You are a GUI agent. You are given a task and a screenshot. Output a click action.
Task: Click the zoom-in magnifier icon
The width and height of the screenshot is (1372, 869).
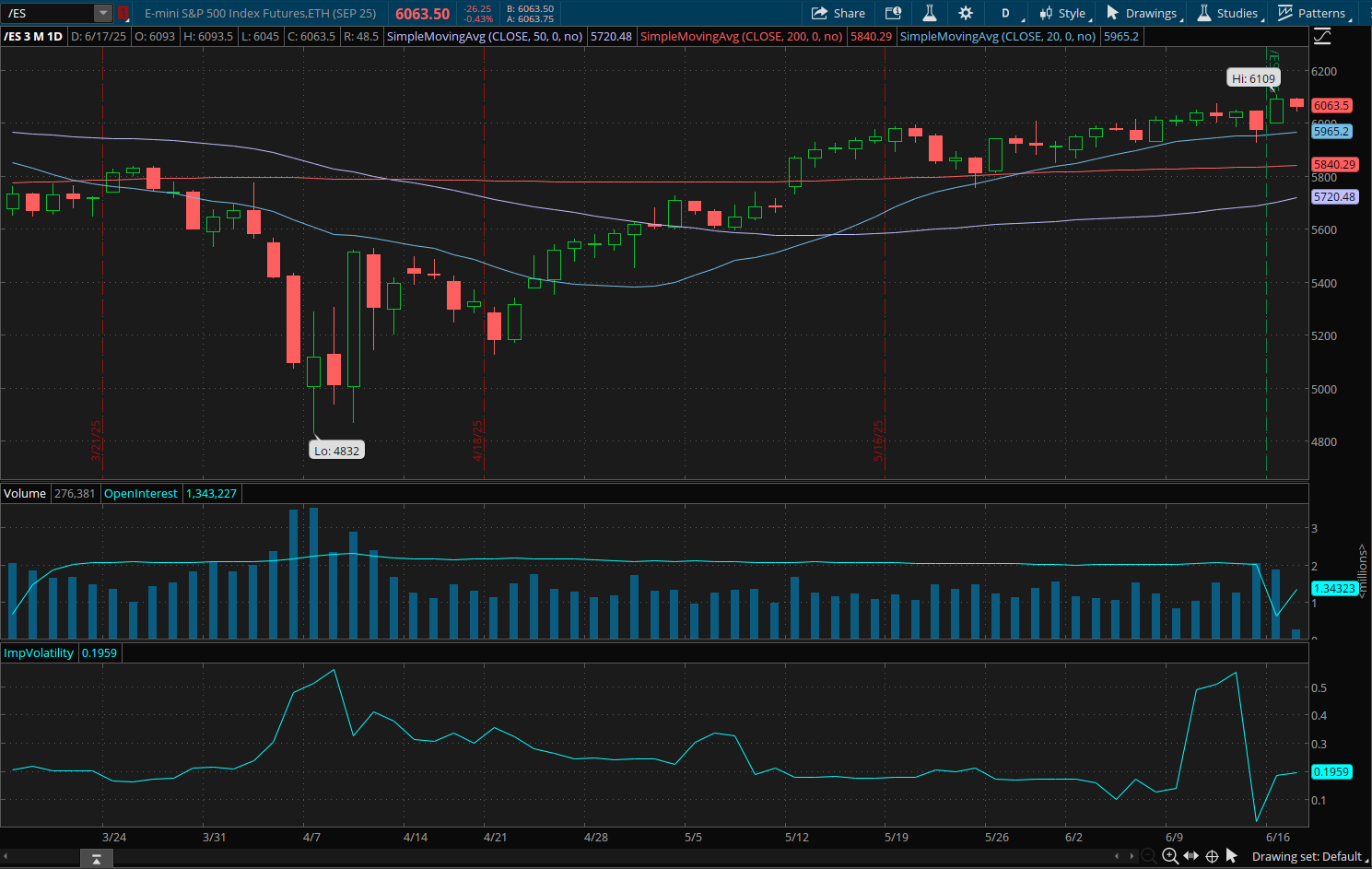coord(1170,856)
